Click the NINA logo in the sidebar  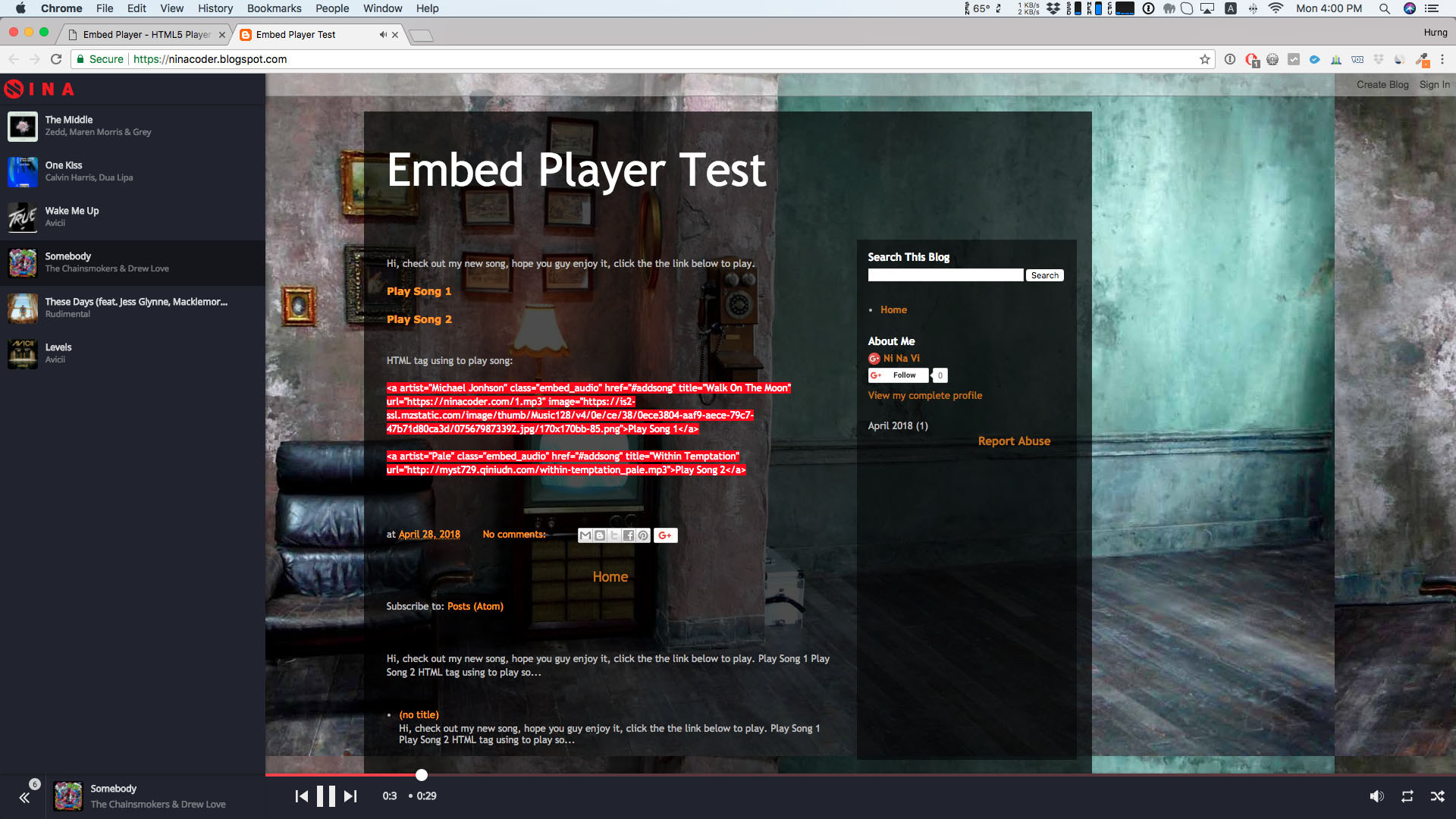pyautogui.click(x=39, y=89)
